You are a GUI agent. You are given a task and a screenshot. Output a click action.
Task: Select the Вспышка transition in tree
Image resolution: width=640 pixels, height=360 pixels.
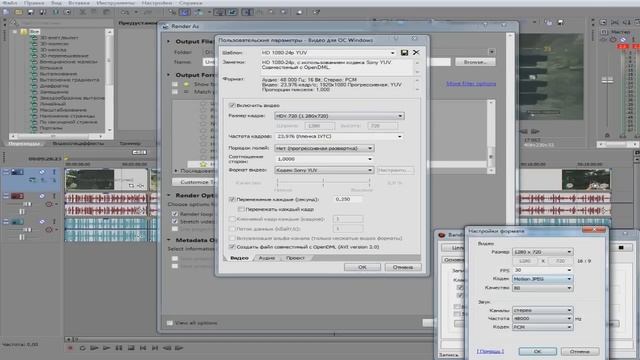click(51, 68)
